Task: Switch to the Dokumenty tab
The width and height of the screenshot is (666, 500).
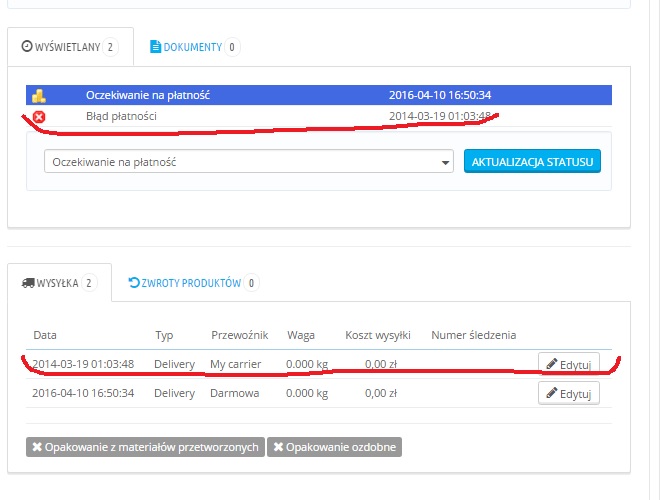Action: [x=194, y=47]
